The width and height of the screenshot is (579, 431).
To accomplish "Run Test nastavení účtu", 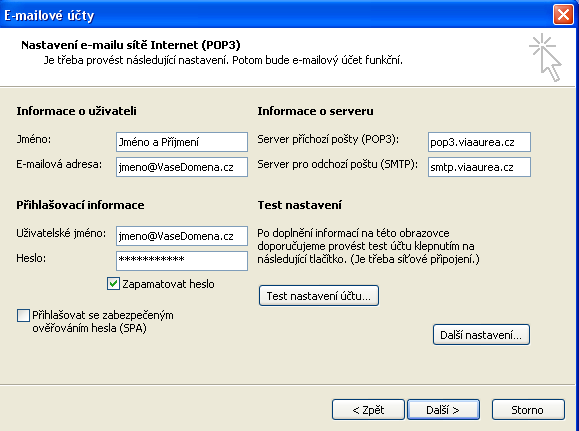I will pos(319,295).
